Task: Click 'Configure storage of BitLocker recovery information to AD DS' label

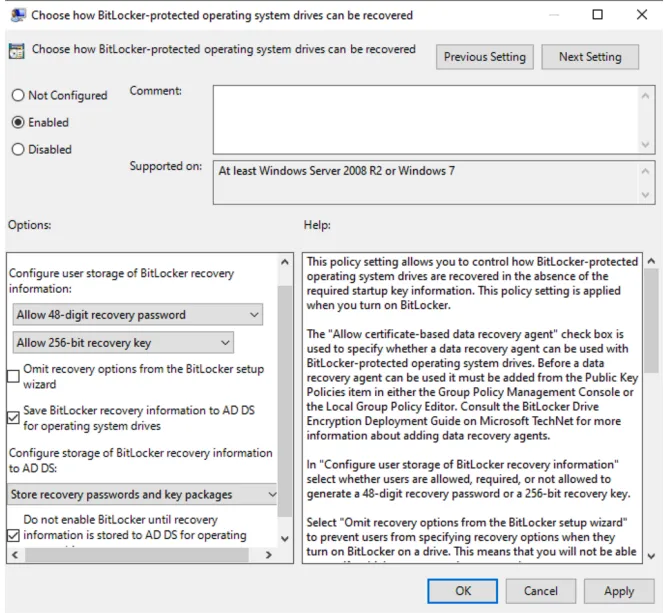Action: pos(141,460)
